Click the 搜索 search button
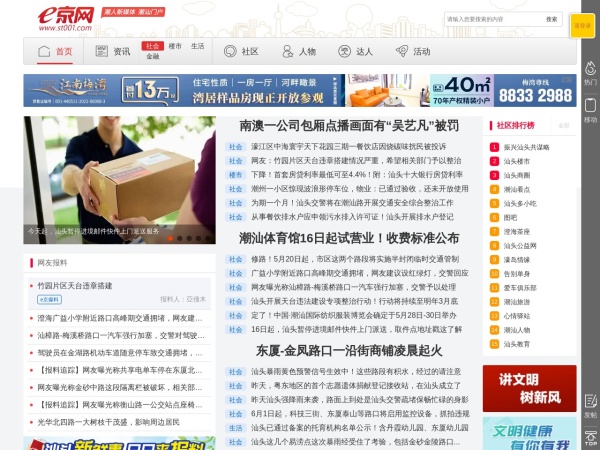The height and width of the screenshot is (450, 600). (x=551, y=19)
